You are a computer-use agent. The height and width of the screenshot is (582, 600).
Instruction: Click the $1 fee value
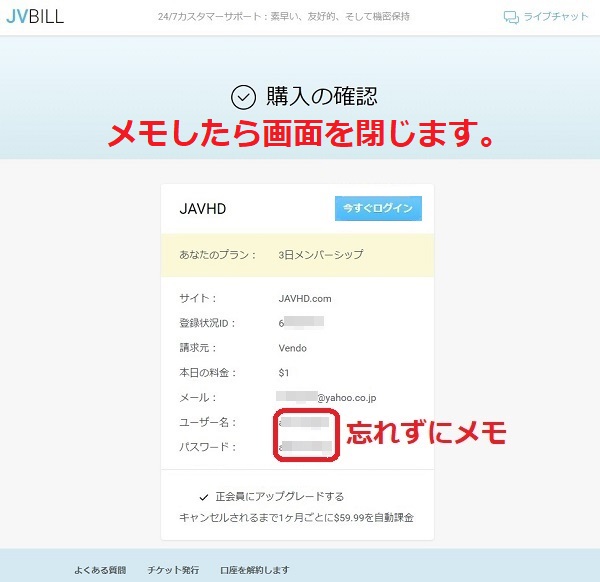(284, 373)
